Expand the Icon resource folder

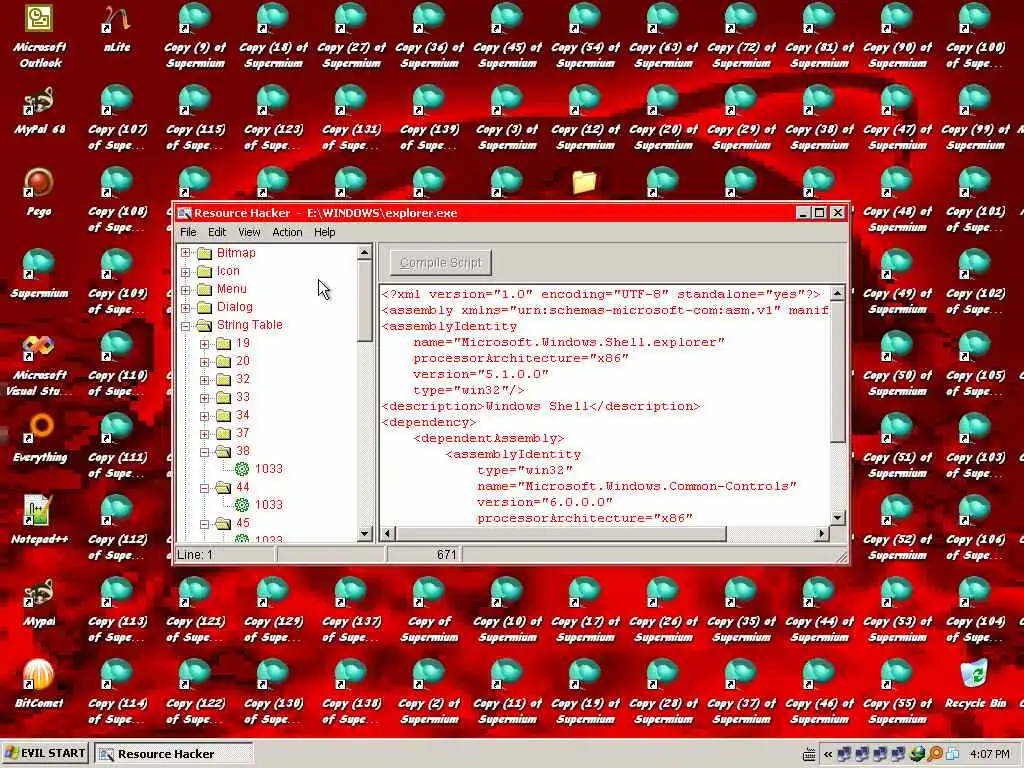186,271
